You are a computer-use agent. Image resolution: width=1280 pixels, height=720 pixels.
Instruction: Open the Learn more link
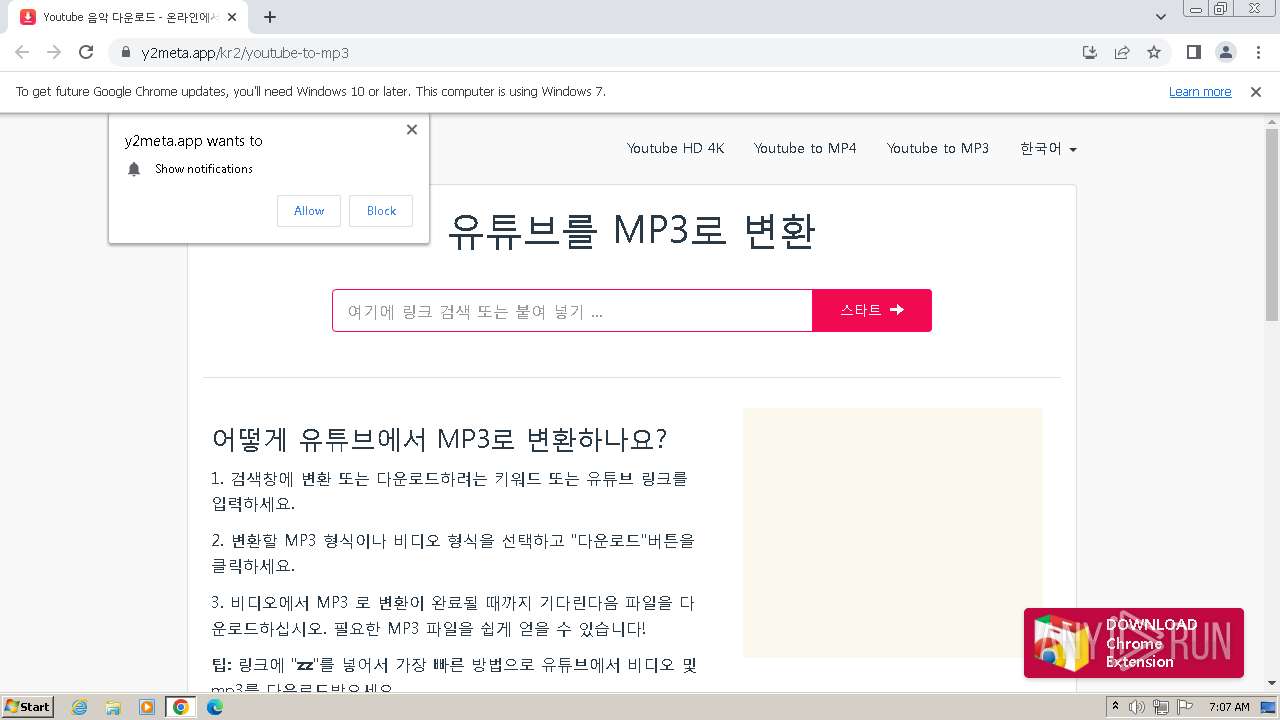pyautogui.click(x=1200, y=91)
